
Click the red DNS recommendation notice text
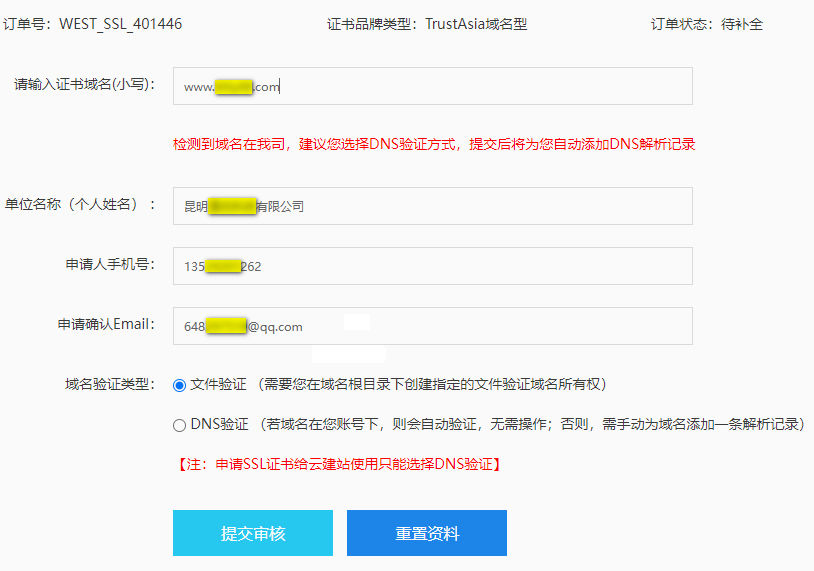[x=434, y=144]
